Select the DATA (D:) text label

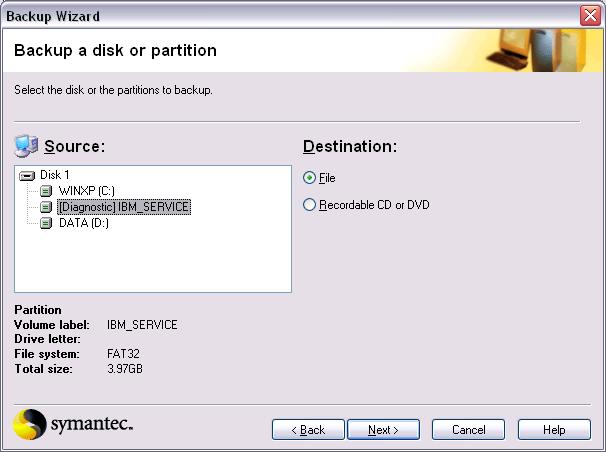tap(83, 223)
